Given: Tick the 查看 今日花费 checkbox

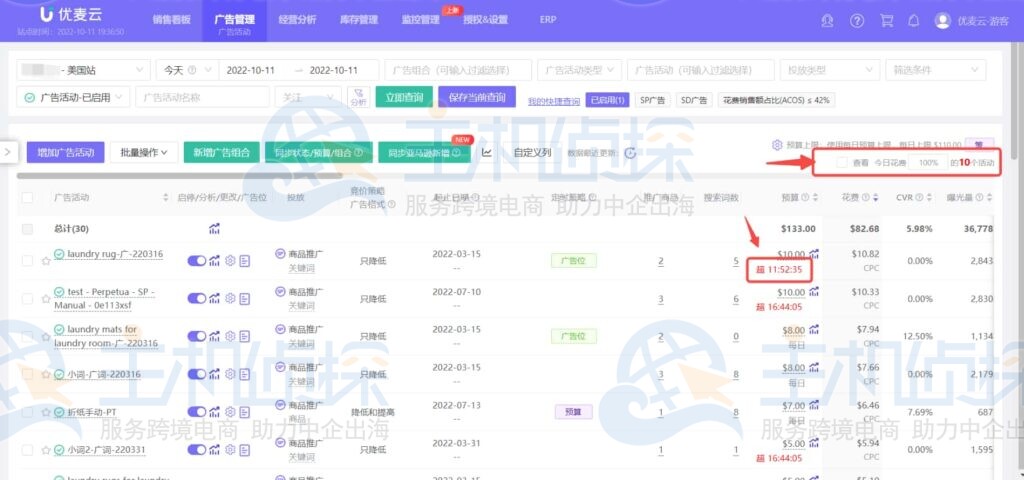Looking at the screenshot, I should (x=842, y=163).
